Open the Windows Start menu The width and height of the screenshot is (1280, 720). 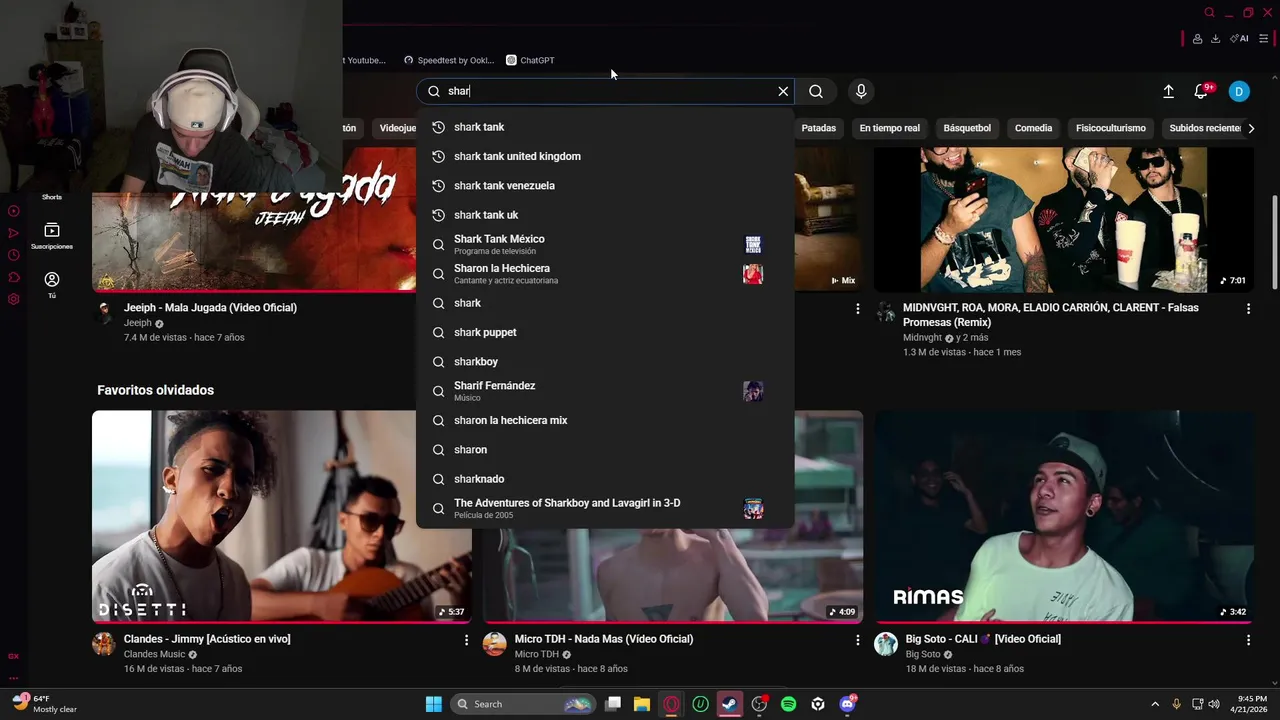433,704
